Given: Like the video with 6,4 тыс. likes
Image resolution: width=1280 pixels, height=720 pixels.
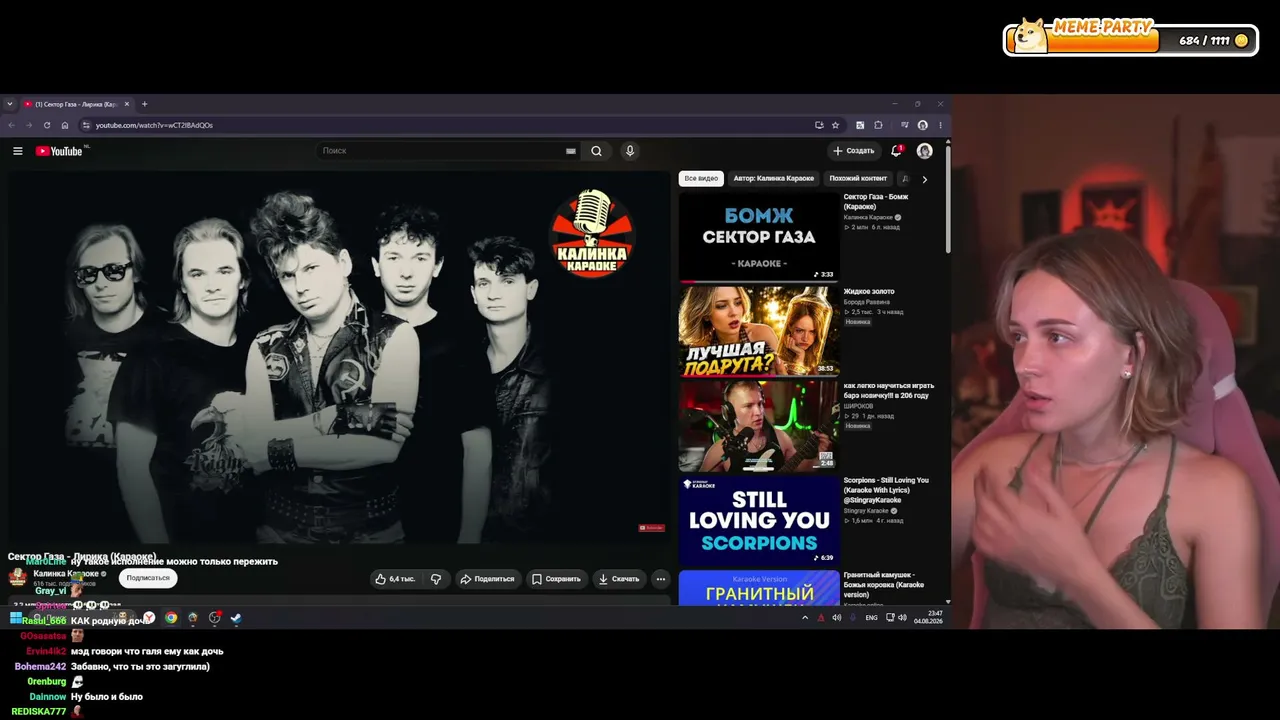Looking at the screenshot, I should (396, 579).
